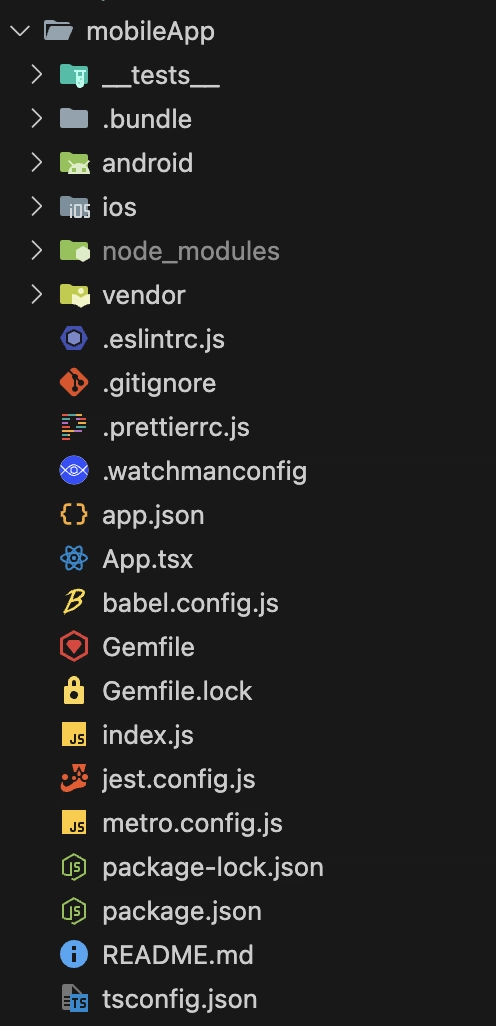Expand the __tests__ folder chevron
The width and height of the screenshot is (496, 1026).
(x=37, y=75)
